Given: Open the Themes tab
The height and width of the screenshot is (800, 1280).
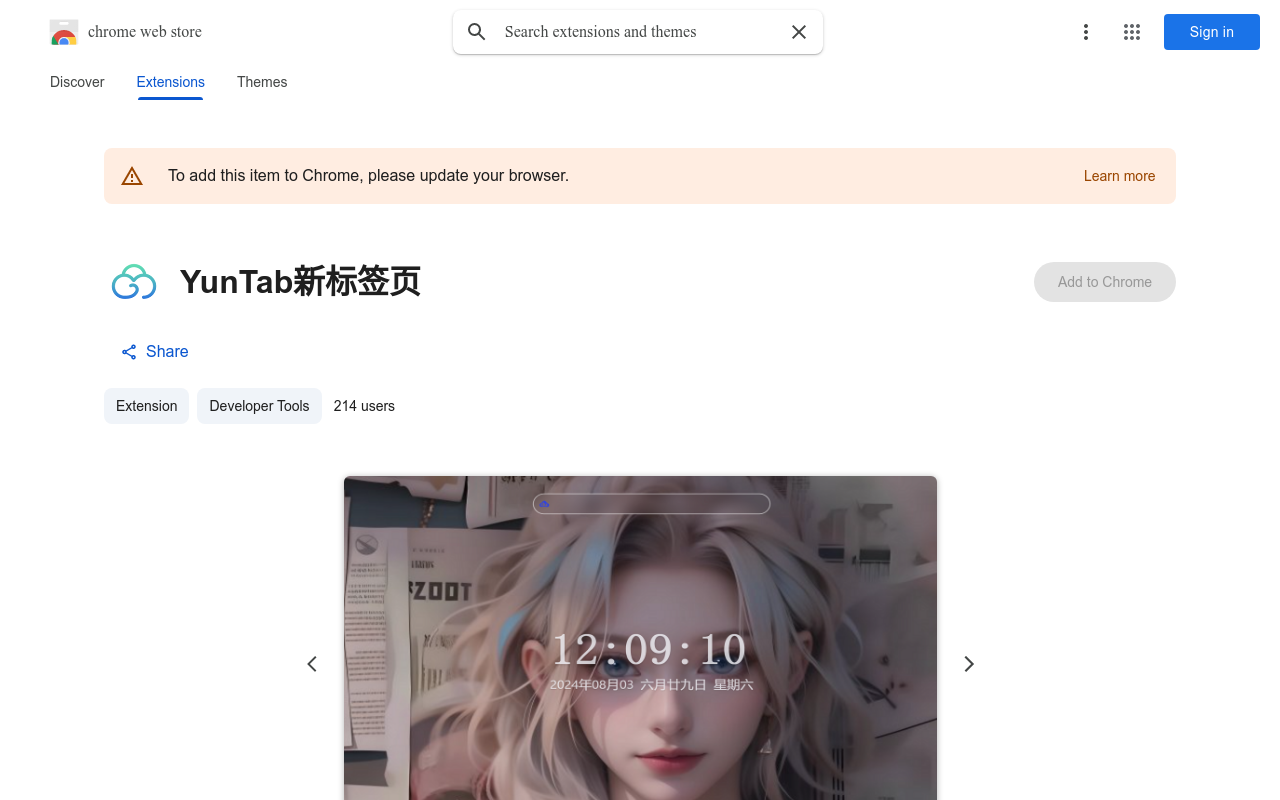Looking at the screenshot, I should pos(262,82).
